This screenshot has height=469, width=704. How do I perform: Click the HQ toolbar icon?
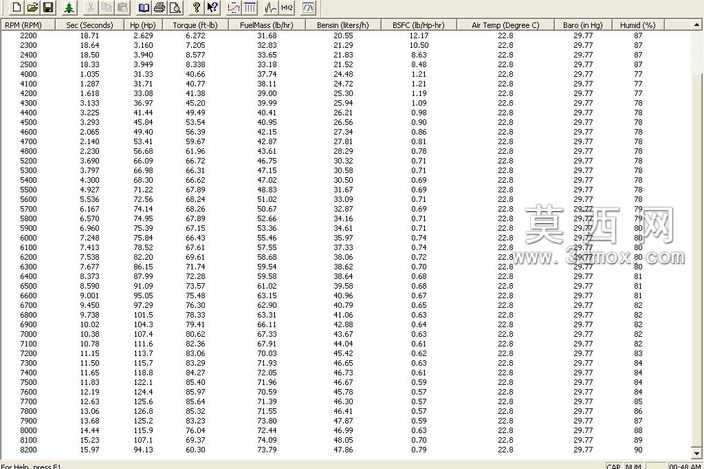286,7
